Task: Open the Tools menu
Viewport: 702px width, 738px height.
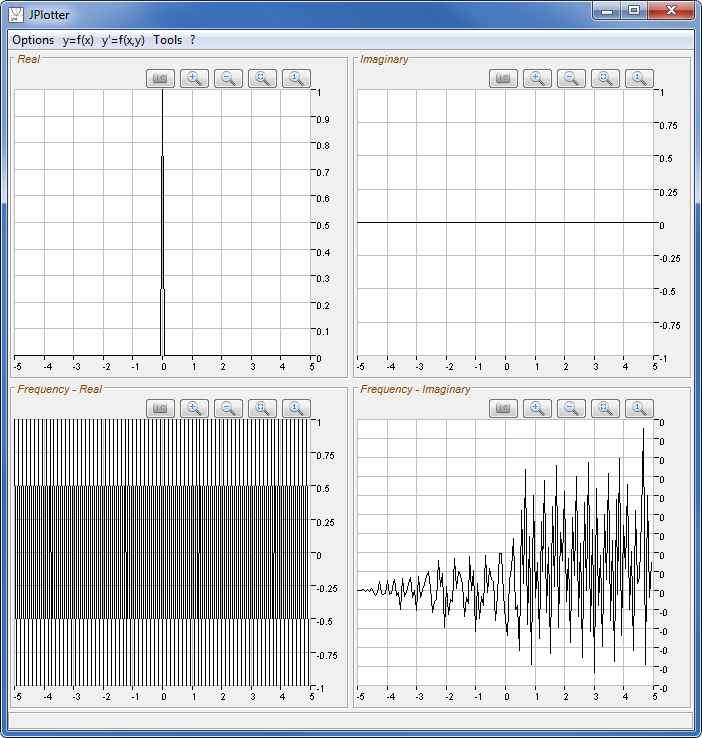Action: tap(168, 40)
